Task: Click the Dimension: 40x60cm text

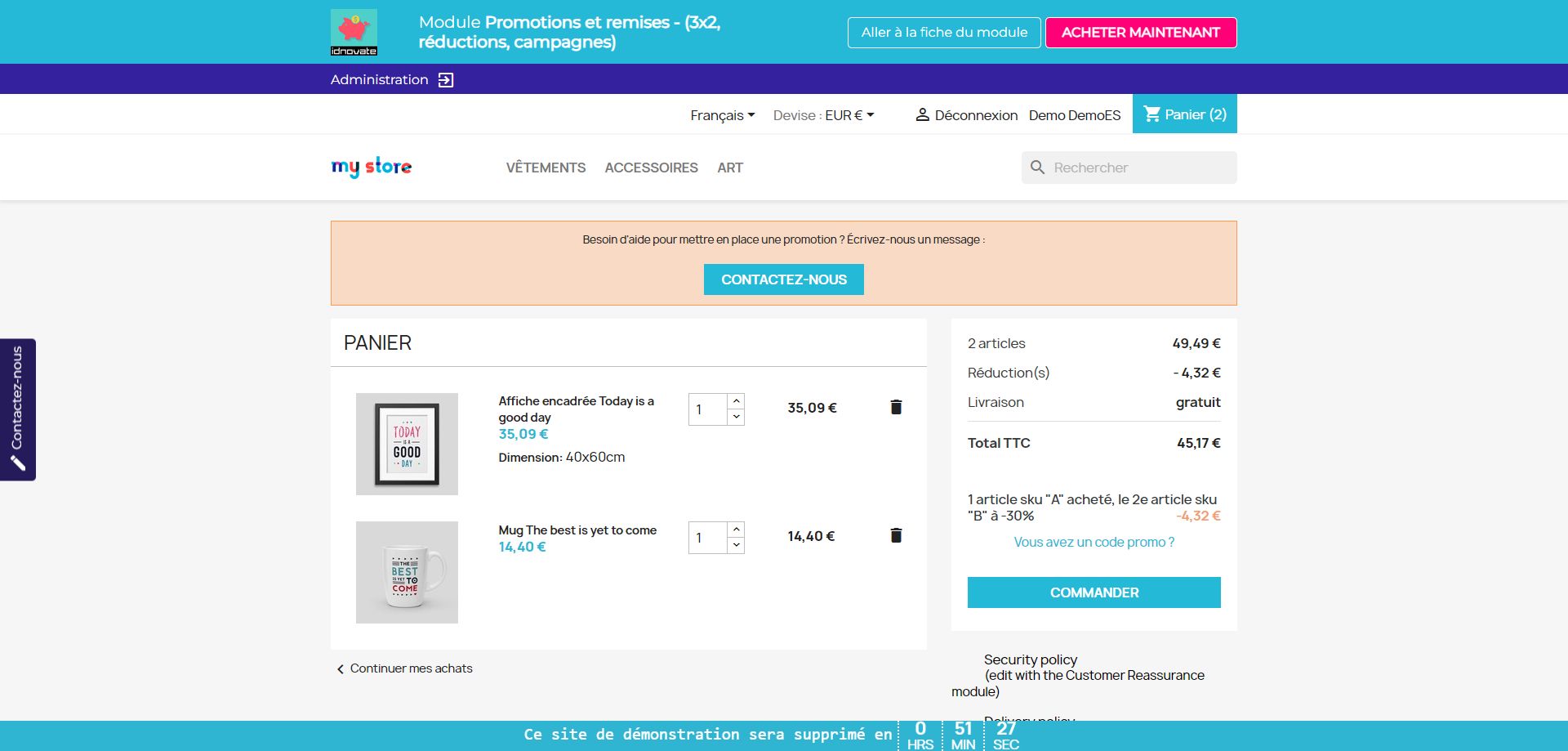Action: pyautogui.click(x=562, y=458)
